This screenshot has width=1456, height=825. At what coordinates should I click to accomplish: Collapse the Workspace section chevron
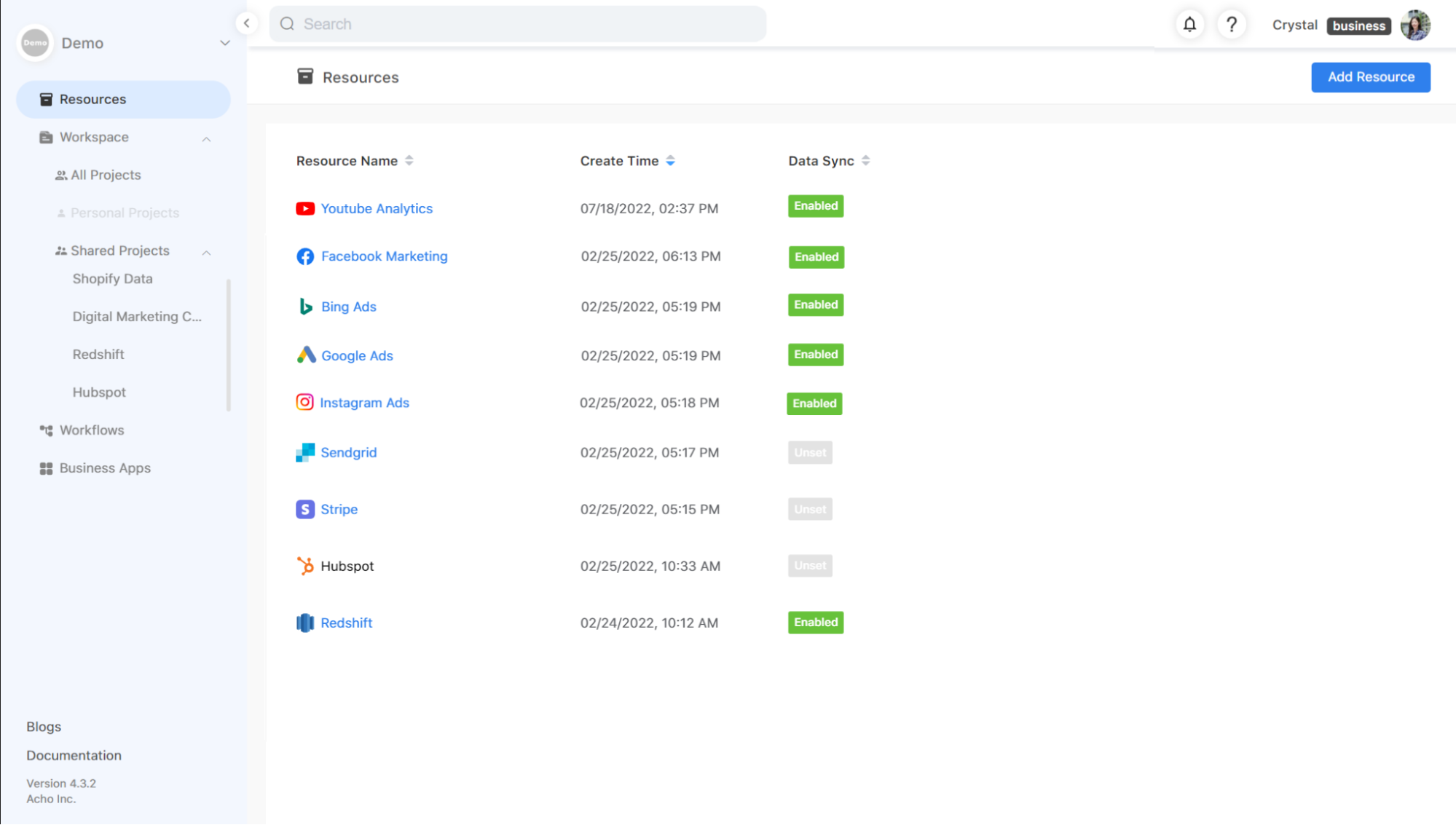point(207,138)
